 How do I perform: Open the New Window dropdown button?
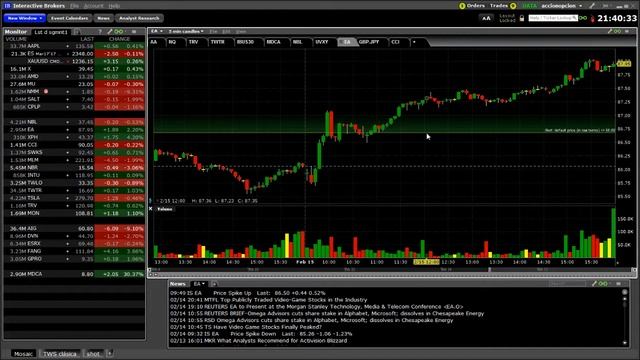click(24, 18)
